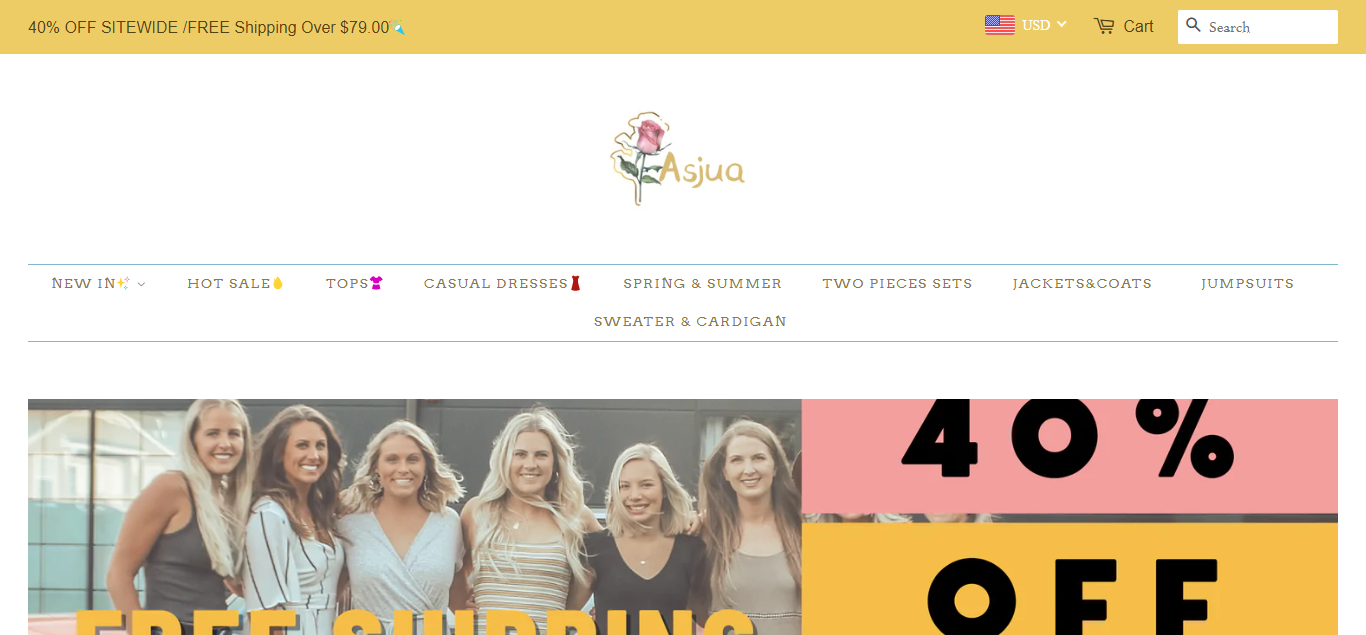The height and width of the screenshot is (635, 1366).
Task: Go to Jackets&Coats category
Action: coord(1082,284)
